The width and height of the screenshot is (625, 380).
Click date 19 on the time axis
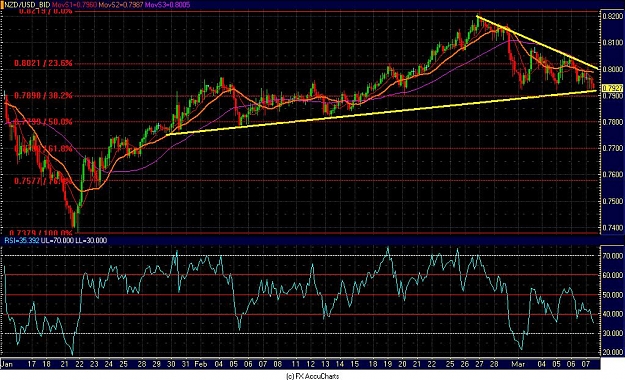(x=388, y=364)
